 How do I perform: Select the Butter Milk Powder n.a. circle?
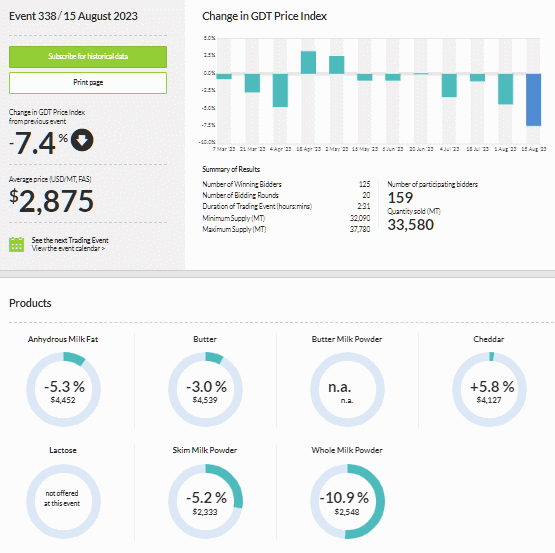pos(347,389)
